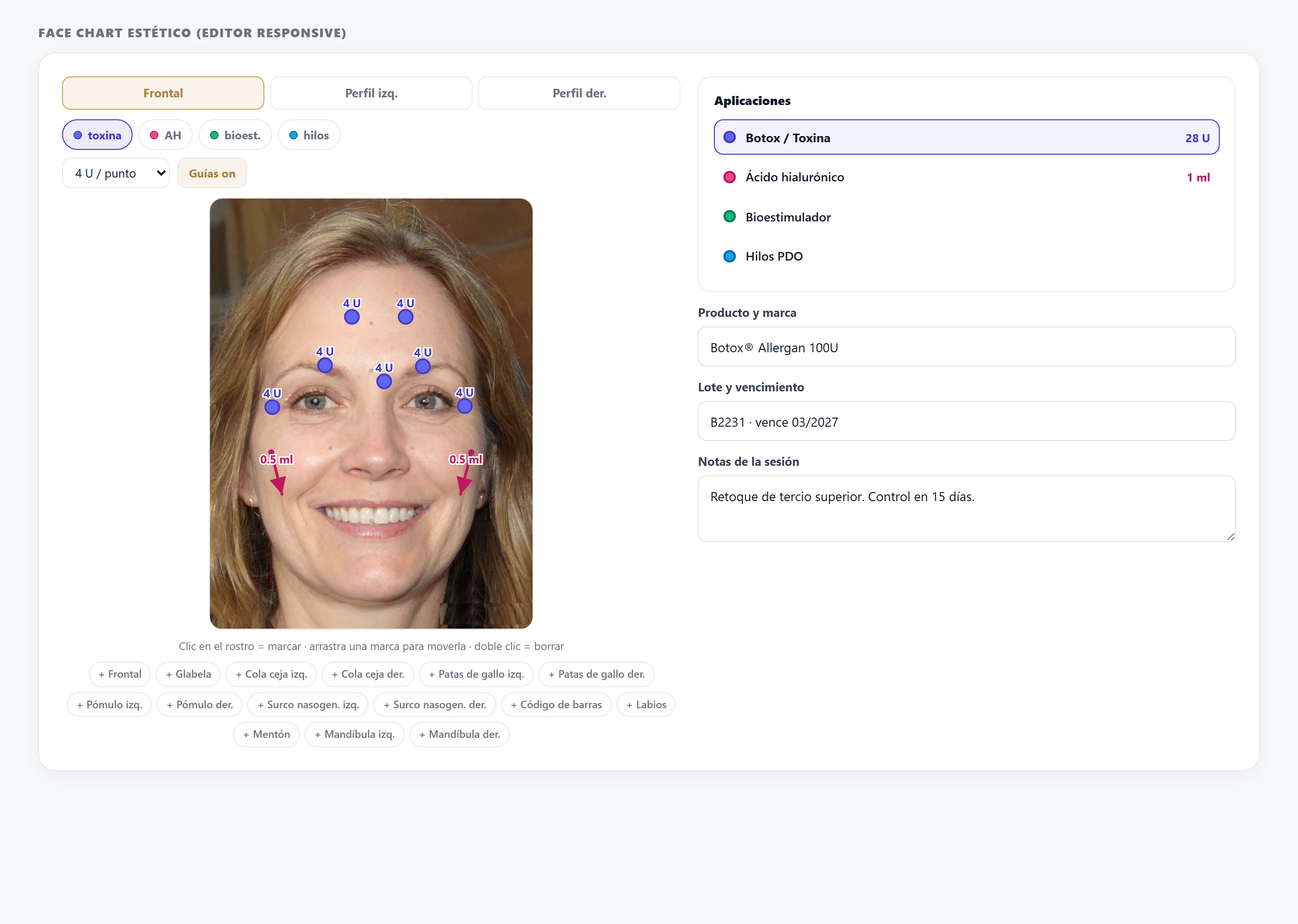Add Glabela preset points
Viewport: 1298px width, 924px height.
point(188,674)
